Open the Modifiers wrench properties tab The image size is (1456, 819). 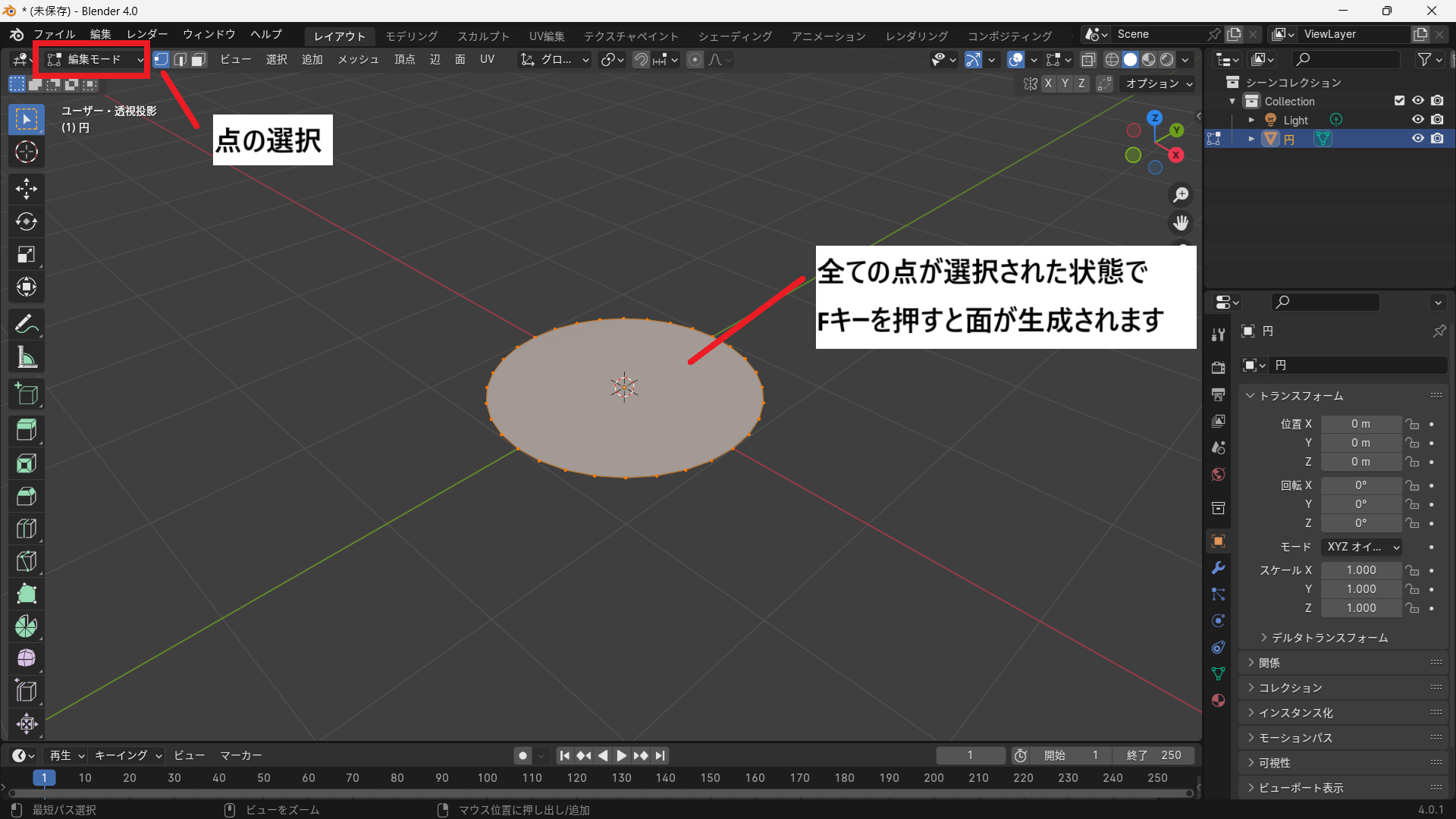[x=1219, y=568]
